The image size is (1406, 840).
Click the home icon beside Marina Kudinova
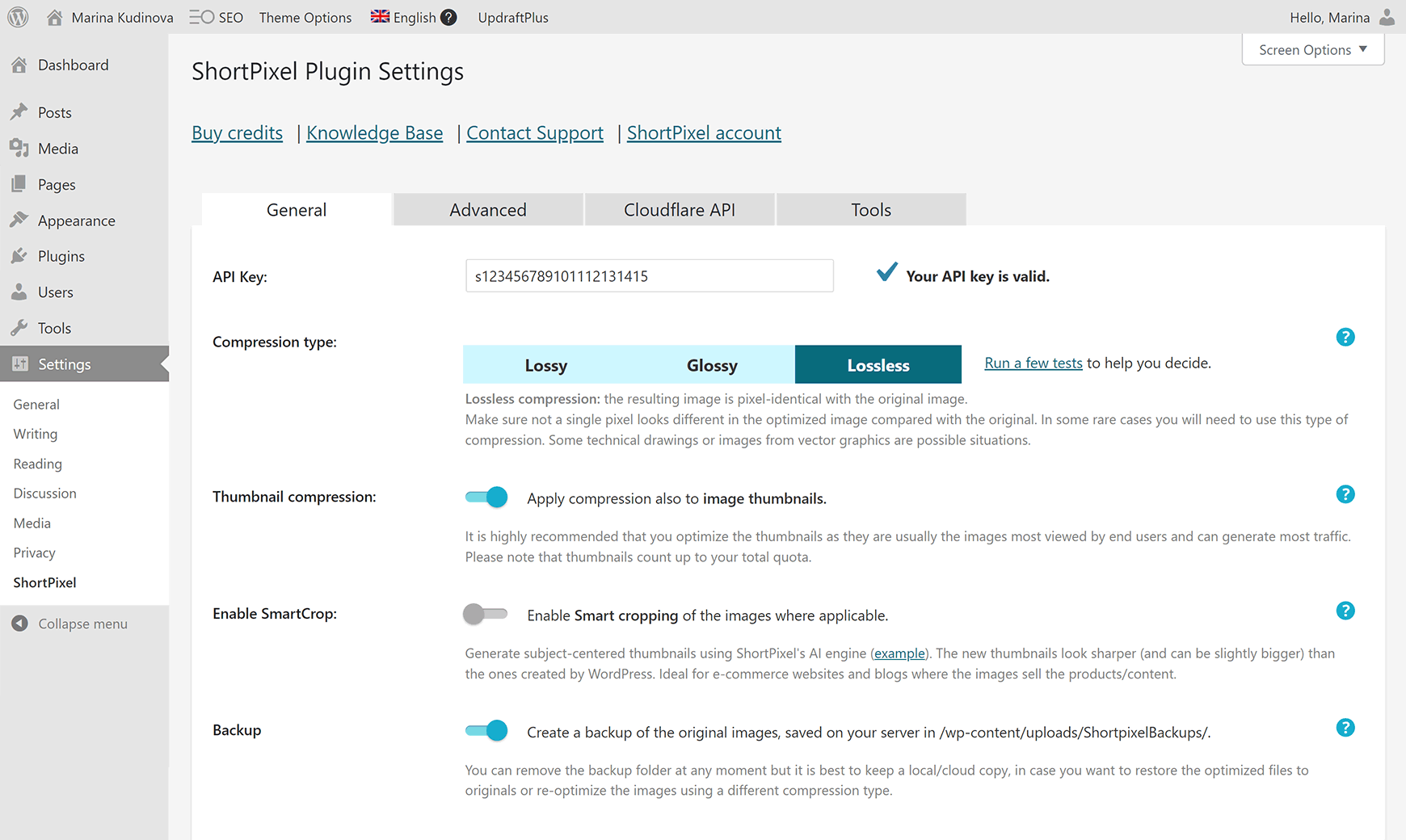point(54,17)
